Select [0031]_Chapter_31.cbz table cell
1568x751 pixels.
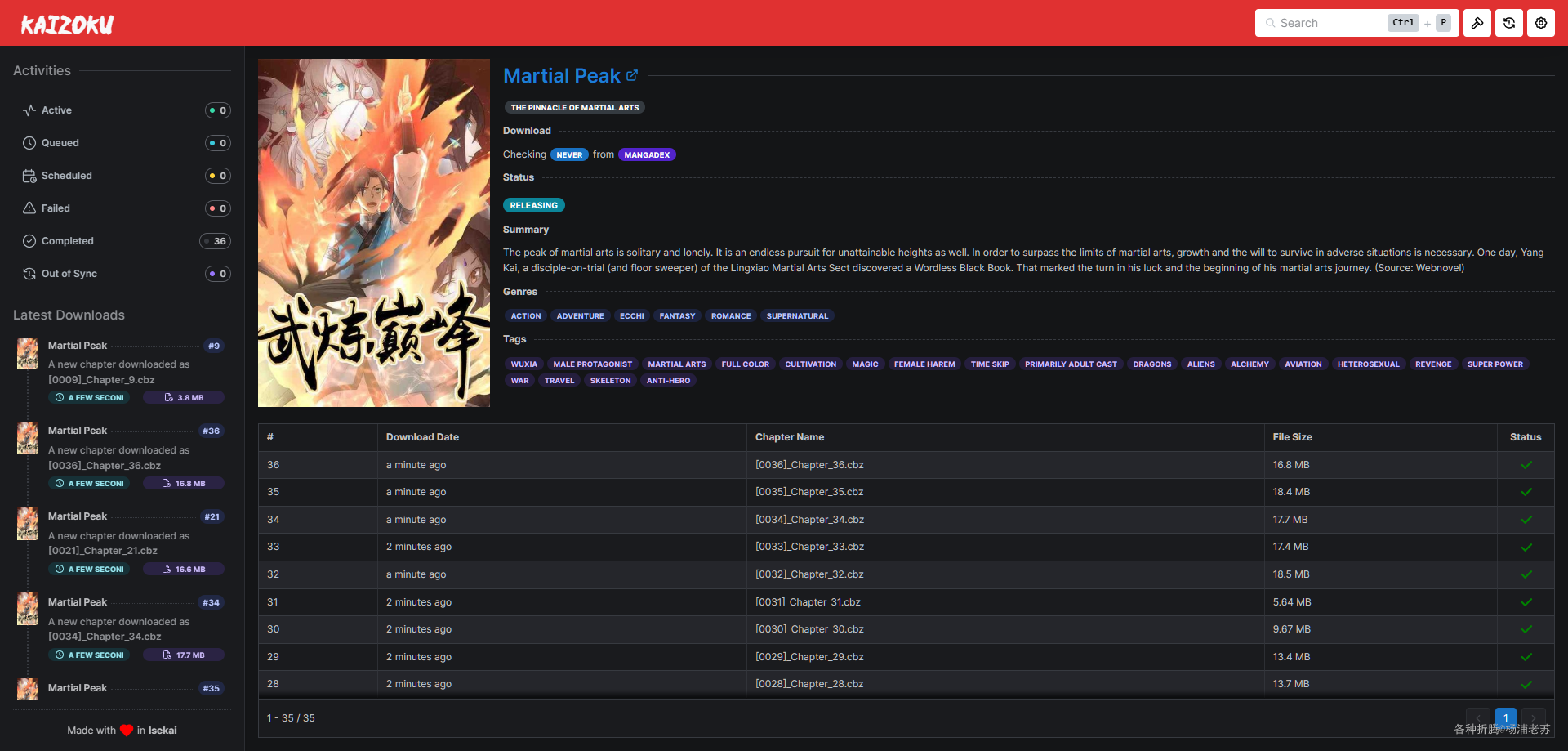point(1005,602)
